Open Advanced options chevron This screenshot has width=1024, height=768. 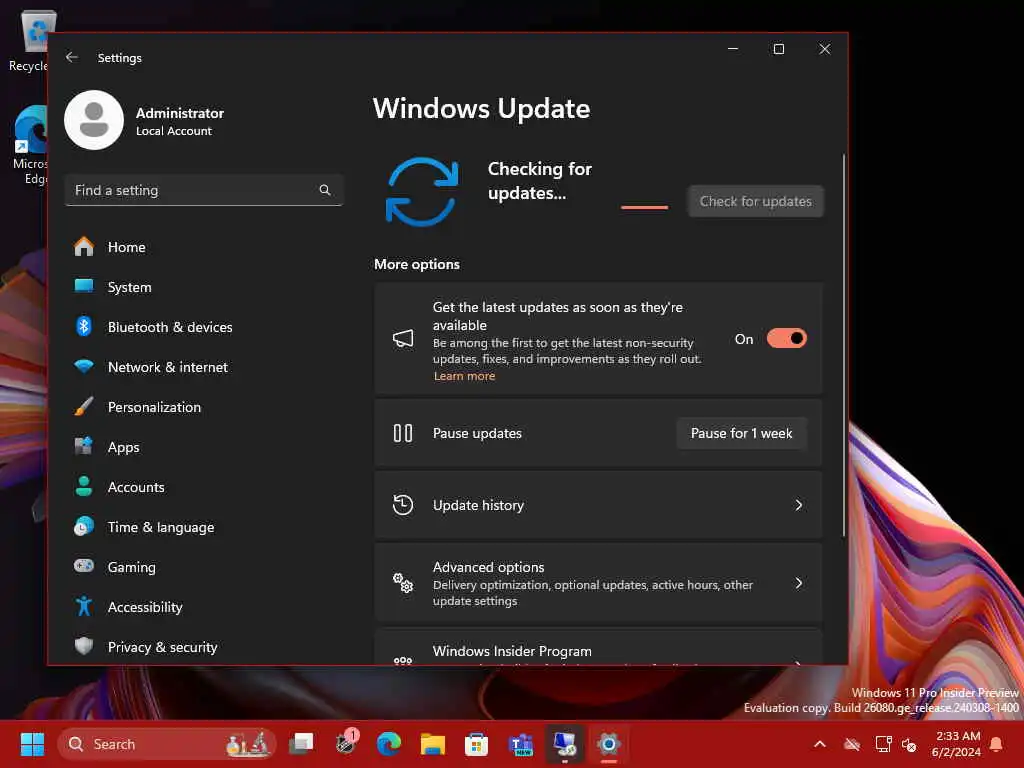coord(799,583)
